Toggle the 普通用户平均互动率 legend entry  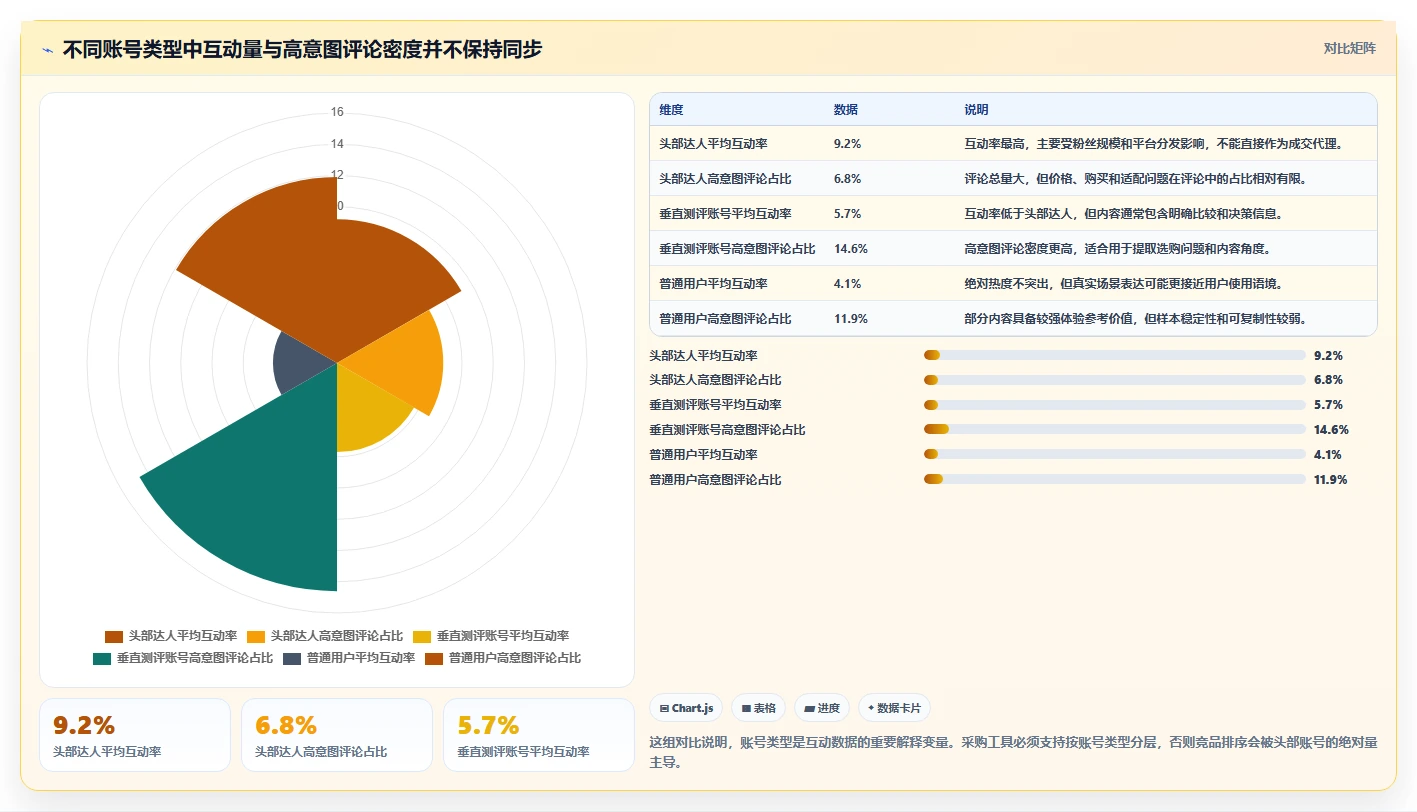pyautogui.click(x=349, y=658)
